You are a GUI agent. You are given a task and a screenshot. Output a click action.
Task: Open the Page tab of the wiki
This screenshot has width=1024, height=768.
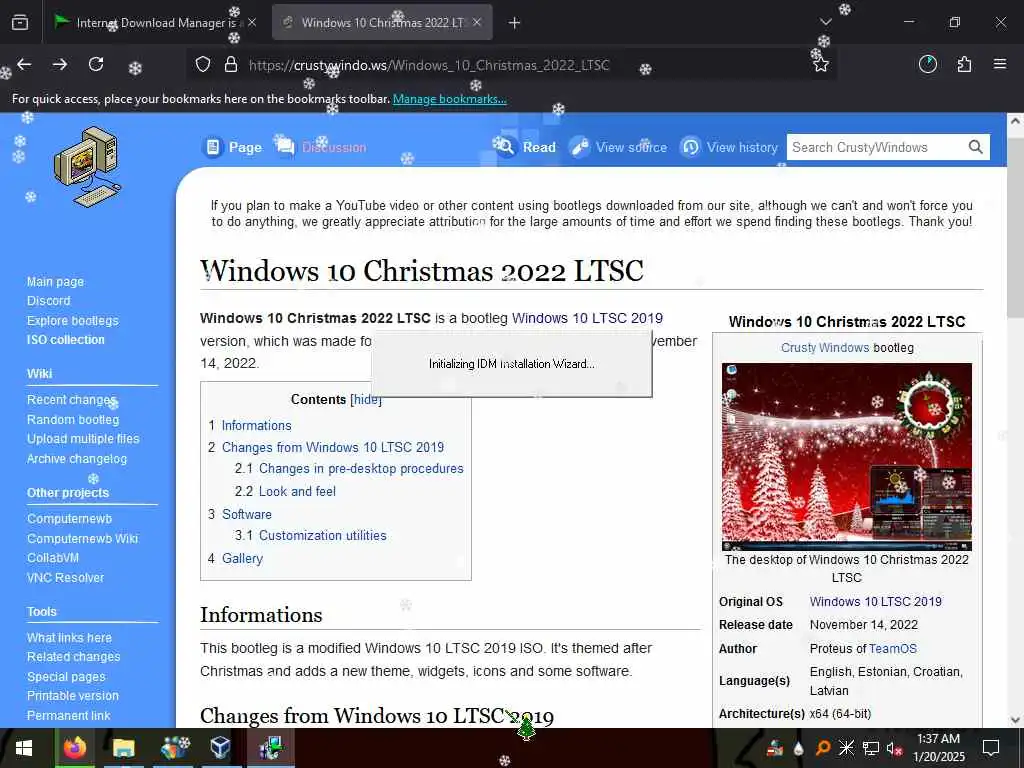coord(233,148)
